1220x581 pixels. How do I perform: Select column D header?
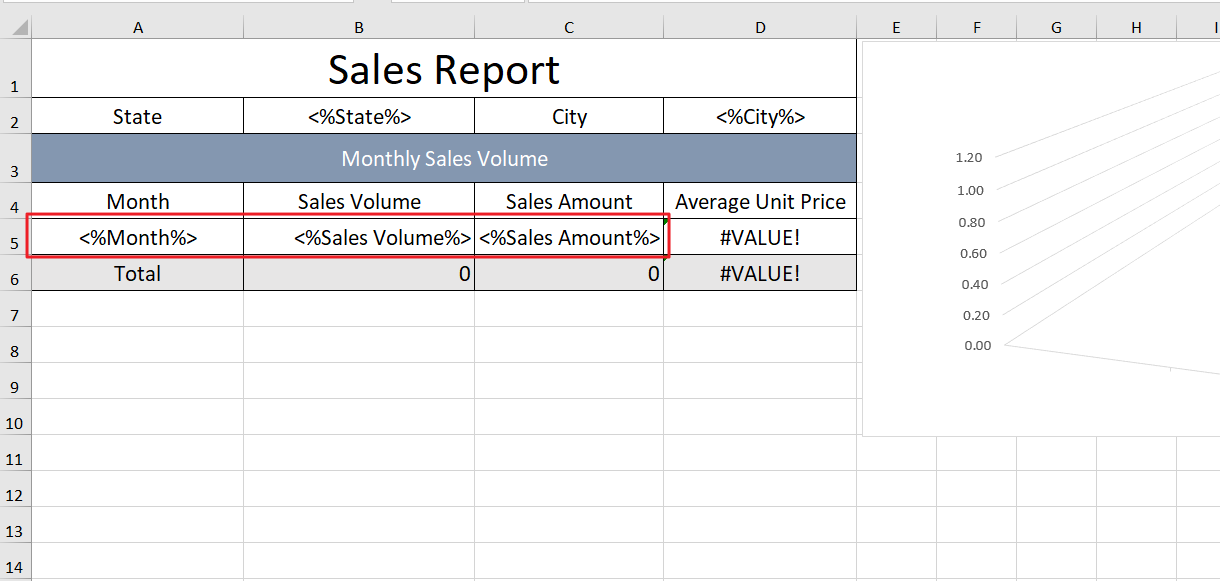(x=760, y=28)
